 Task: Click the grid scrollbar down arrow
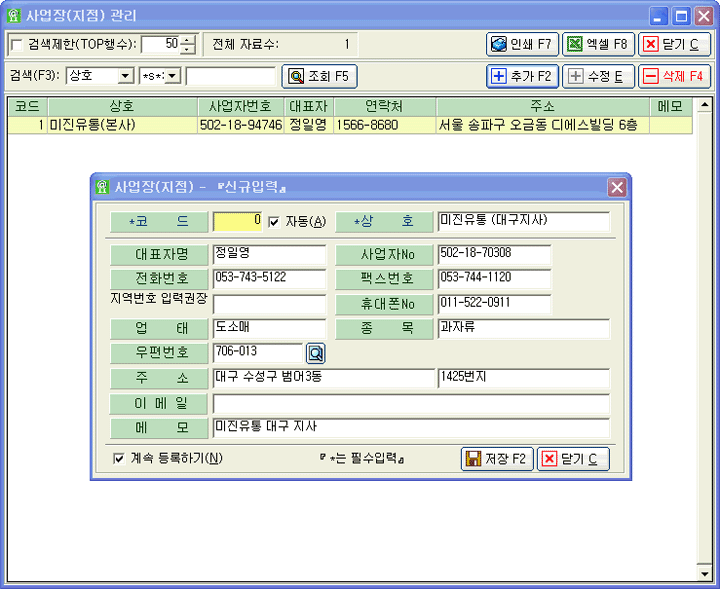704,573
